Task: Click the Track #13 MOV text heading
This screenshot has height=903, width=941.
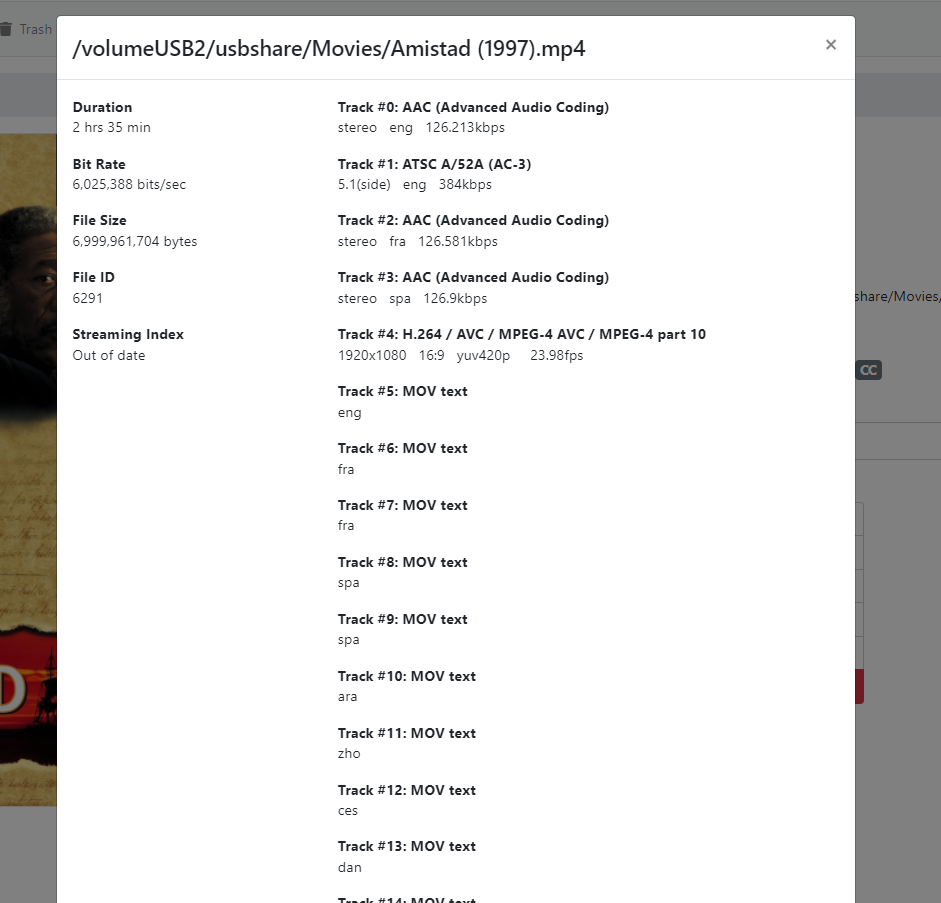Action: tap(406, 846)
